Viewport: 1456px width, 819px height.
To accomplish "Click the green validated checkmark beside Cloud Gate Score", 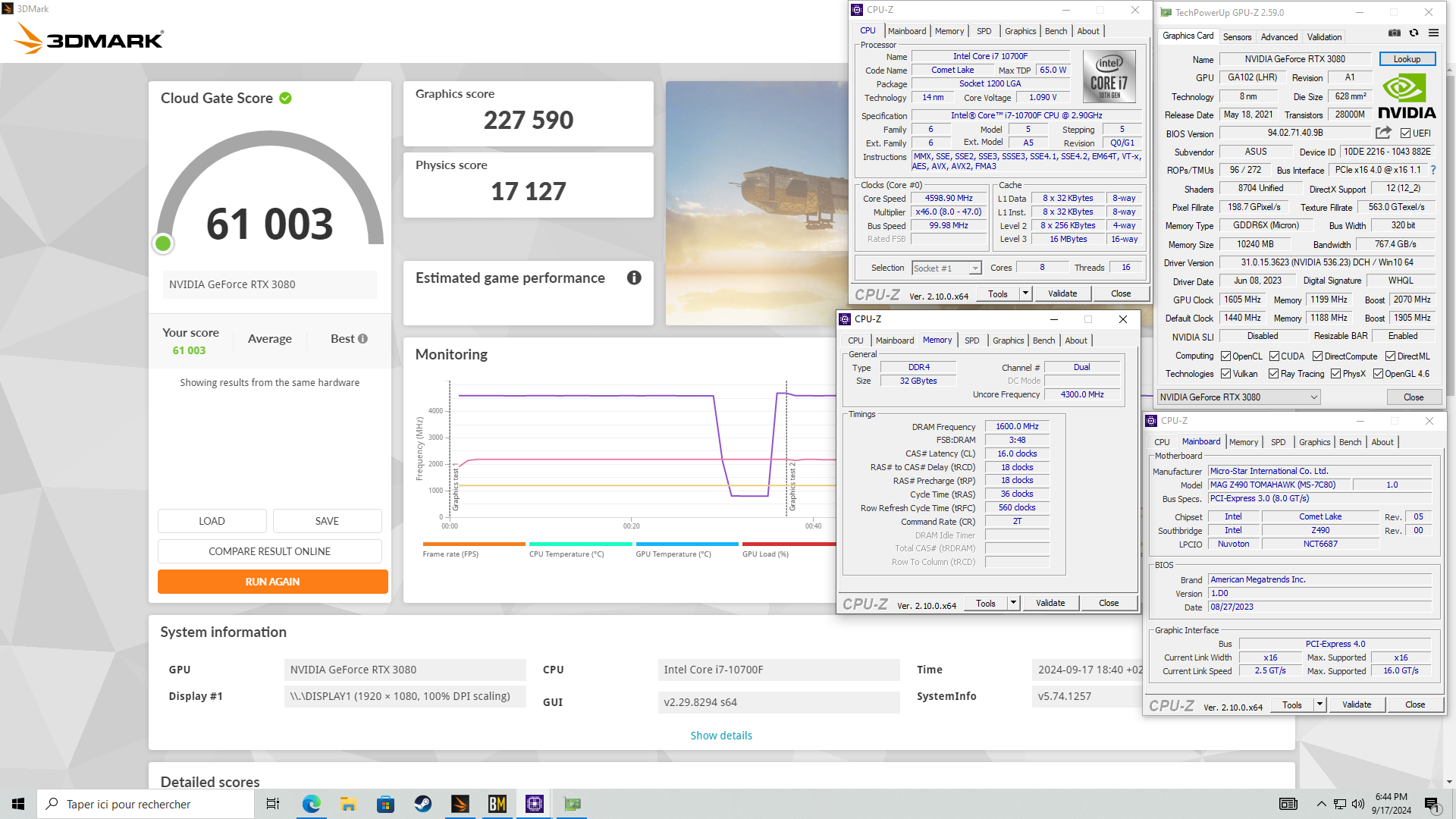I will (x=285, y=98).
